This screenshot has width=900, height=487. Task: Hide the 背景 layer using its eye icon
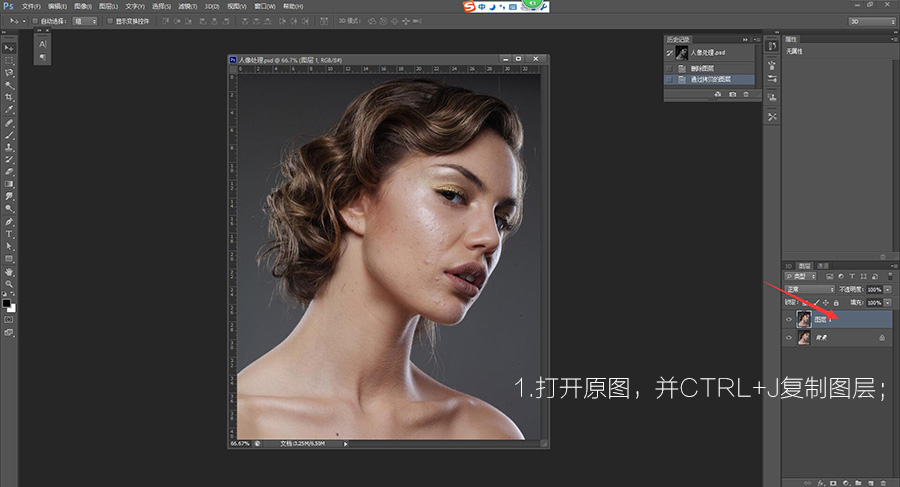tap(789, 339)
